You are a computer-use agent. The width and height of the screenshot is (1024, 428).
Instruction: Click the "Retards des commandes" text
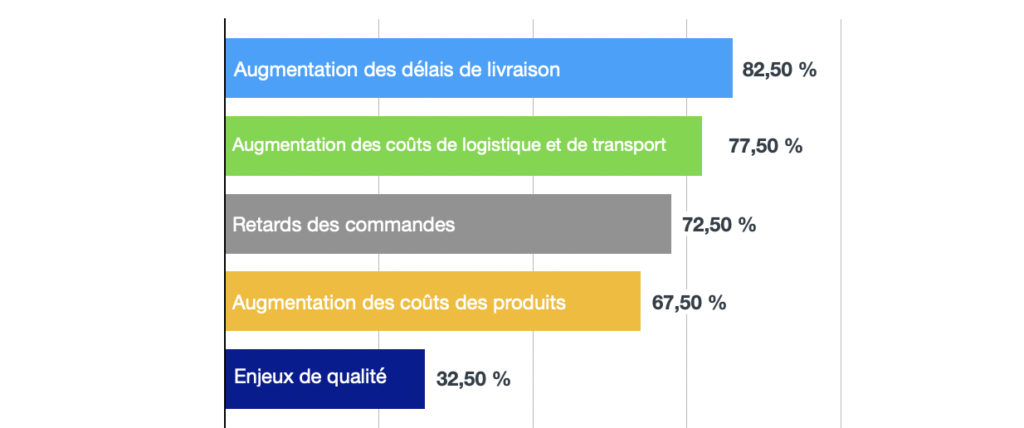[x=343, y=224]
